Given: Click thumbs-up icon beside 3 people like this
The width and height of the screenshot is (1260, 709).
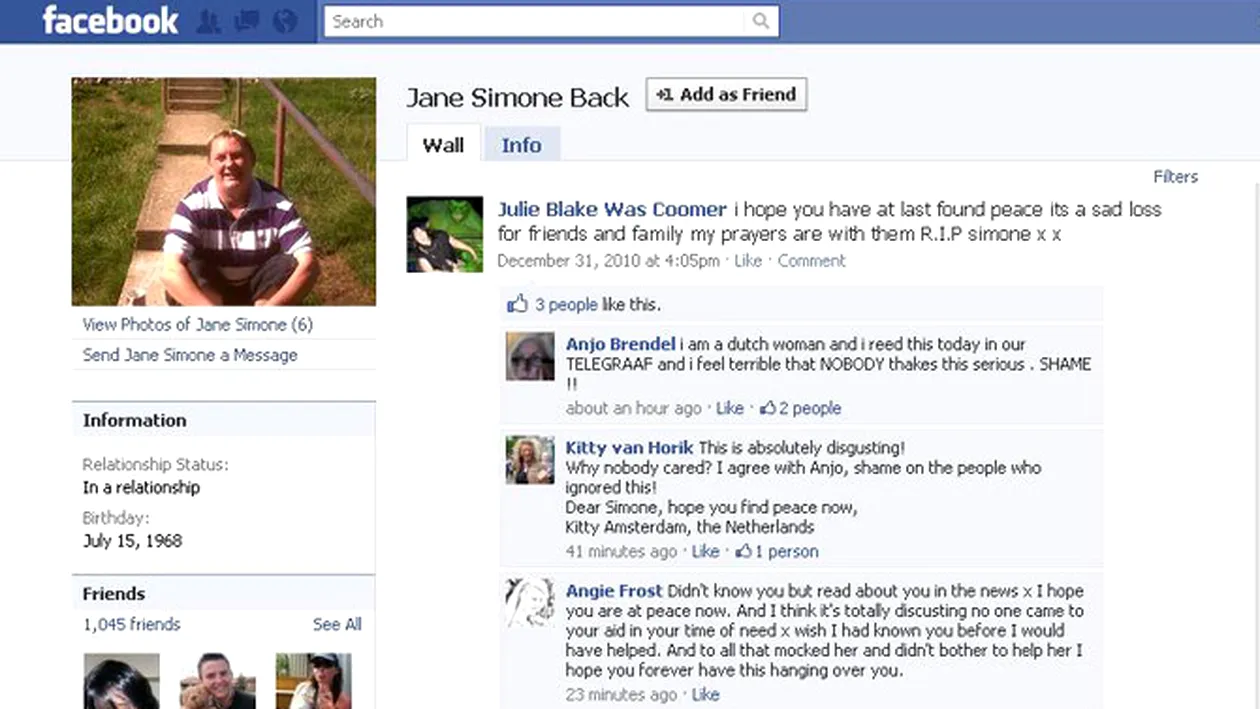Looking at the screenshot, I should click(517, 304).
